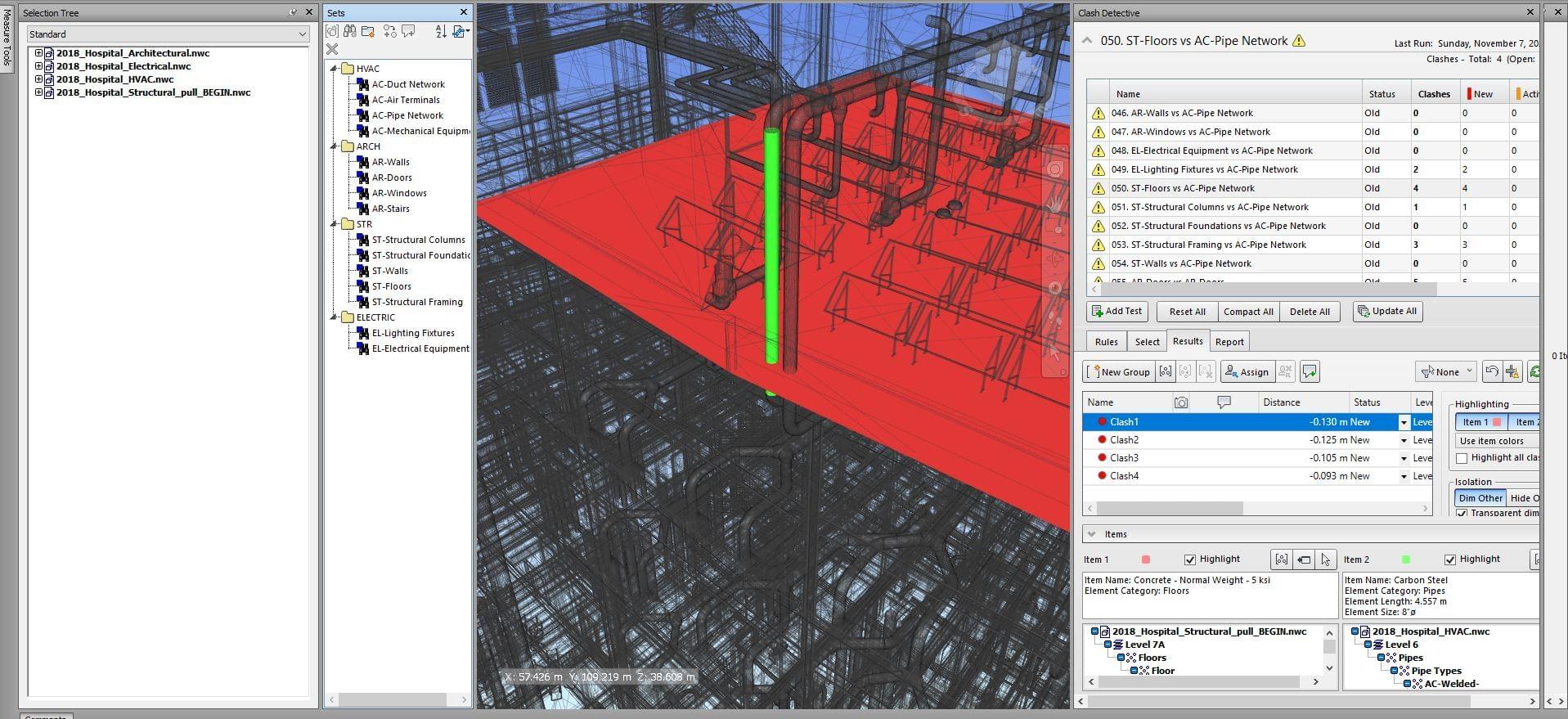Image resolution: width=1568 pixels, height=719 pixels.
Task: Enable the Highlight all clashes checkbox
Action: point(1462,458)
